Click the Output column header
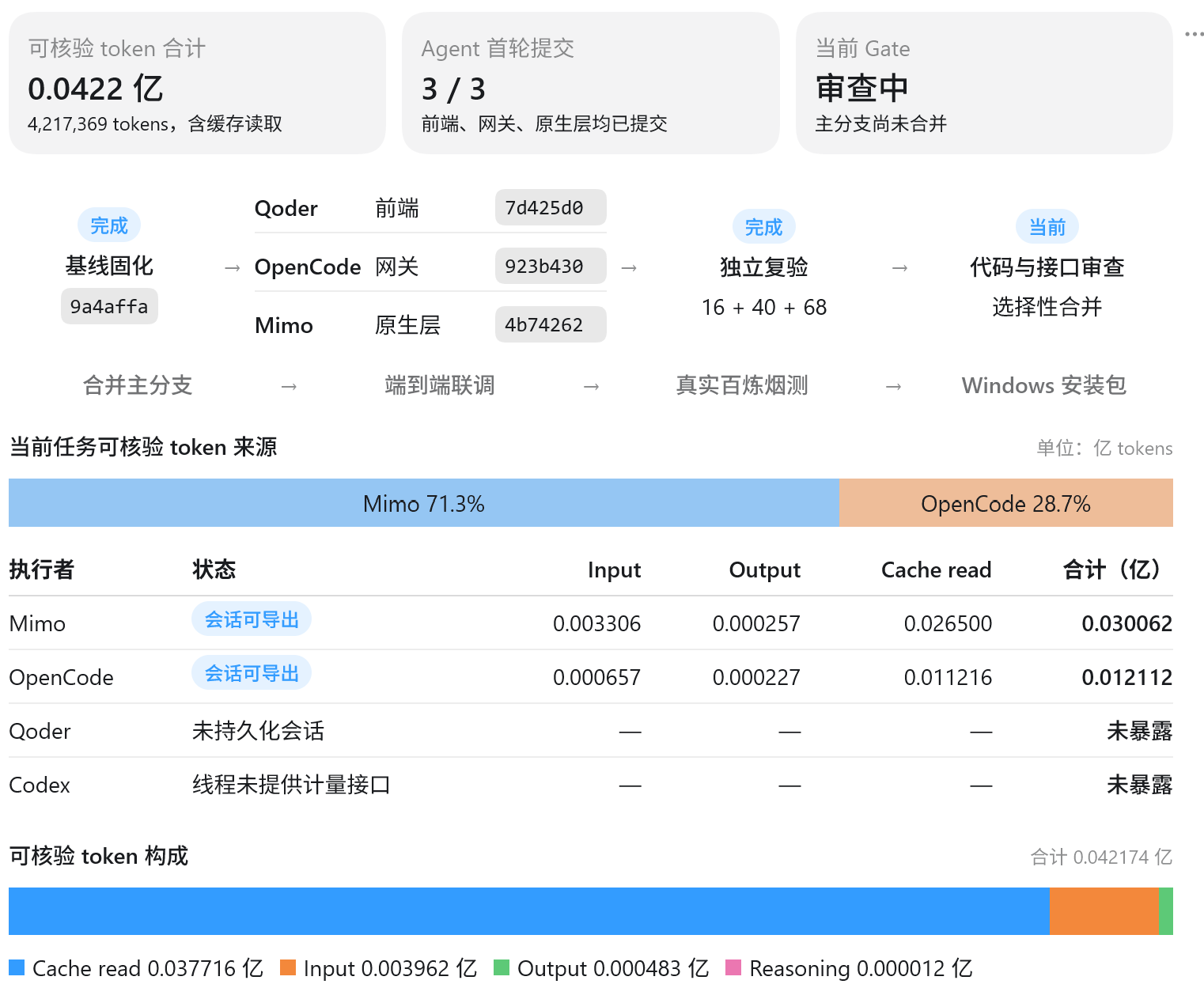 (764, 570)
